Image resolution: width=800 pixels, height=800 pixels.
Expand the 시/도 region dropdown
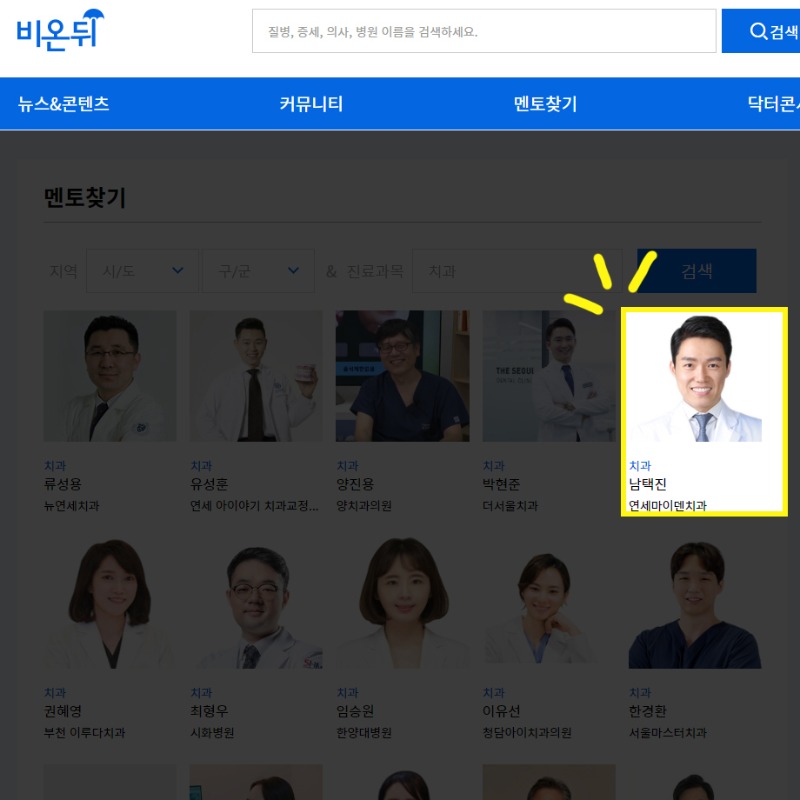pos(142,270)
